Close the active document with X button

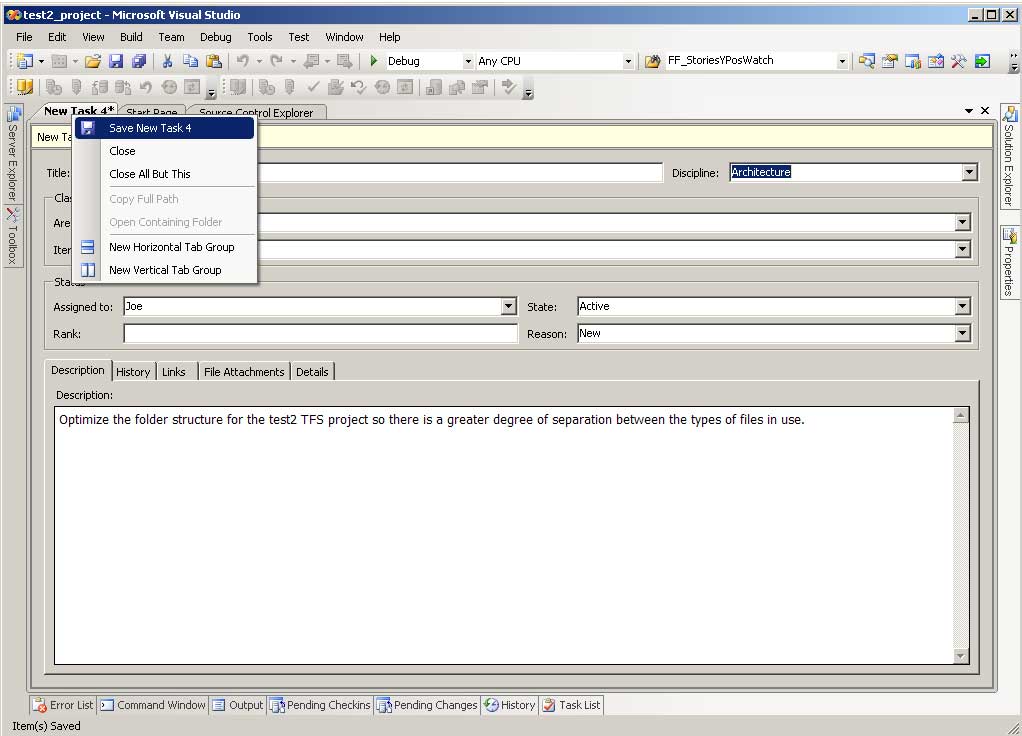point(985,111)
